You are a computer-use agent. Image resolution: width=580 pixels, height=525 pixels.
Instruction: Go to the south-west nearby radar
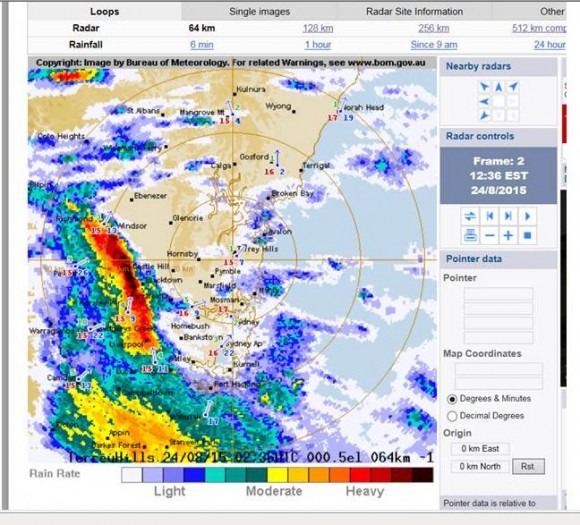click(x=484, y=115)
